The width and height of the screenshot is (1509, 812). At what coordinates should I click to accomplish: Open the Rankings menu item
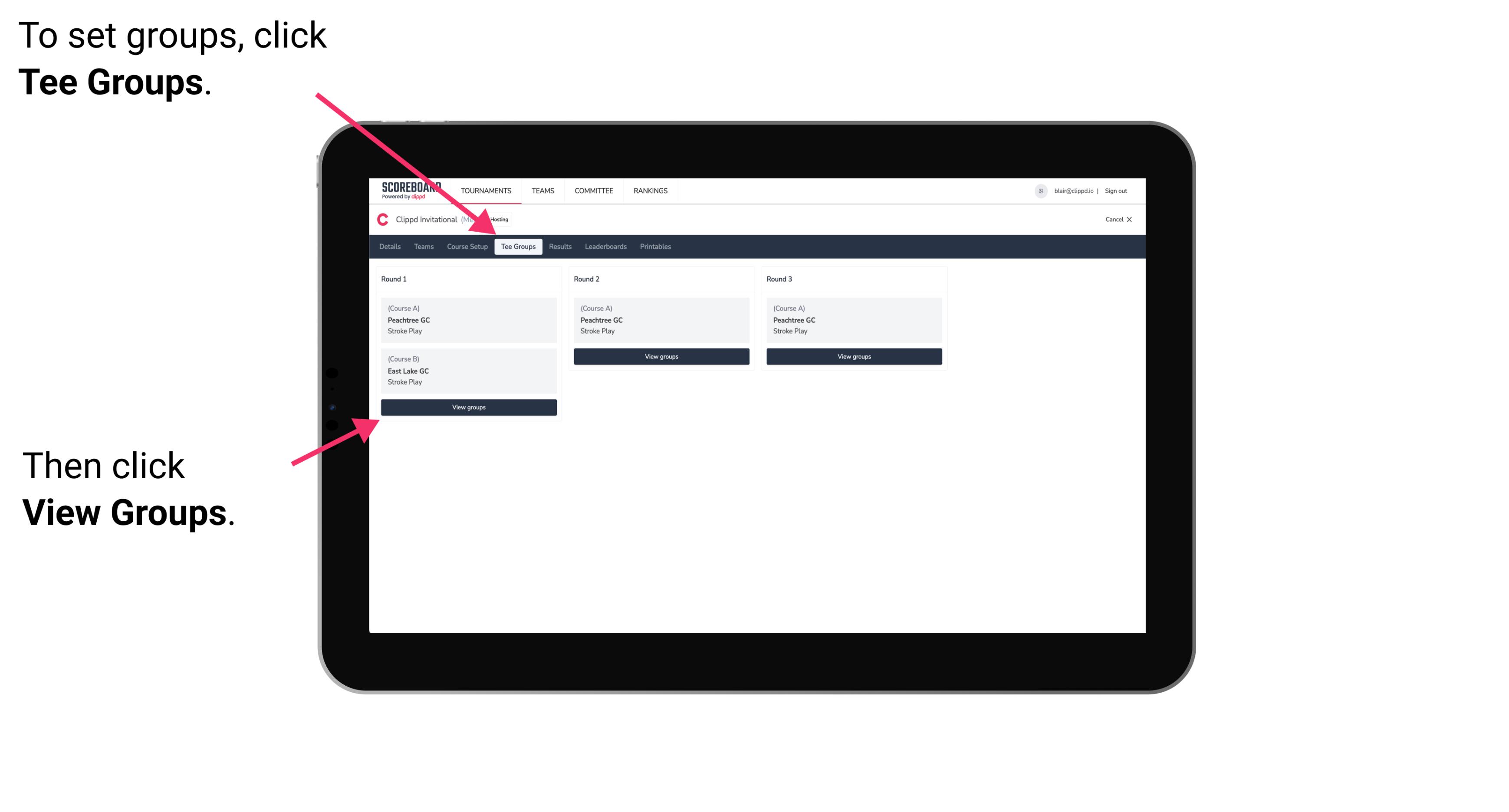[x=651, y=190]
